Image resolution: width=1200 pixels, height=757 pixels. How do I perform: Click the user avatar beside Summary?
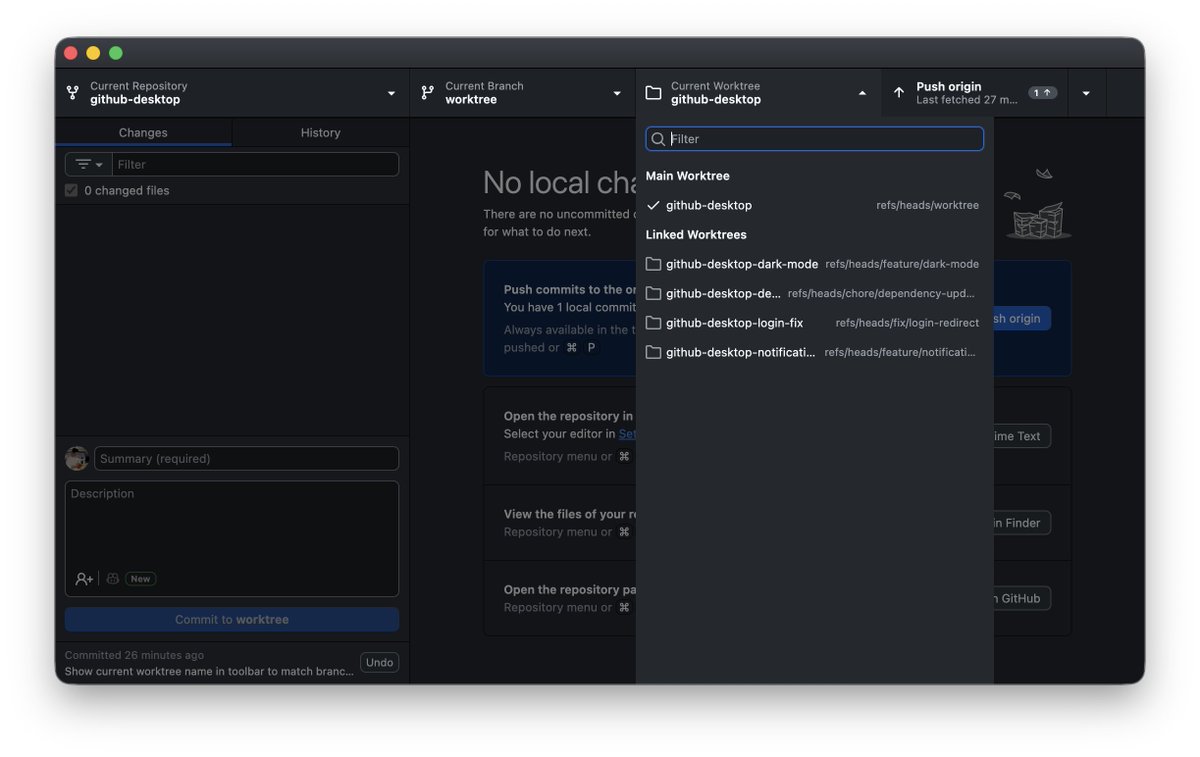pyautogui.click(x=76, y=458)
